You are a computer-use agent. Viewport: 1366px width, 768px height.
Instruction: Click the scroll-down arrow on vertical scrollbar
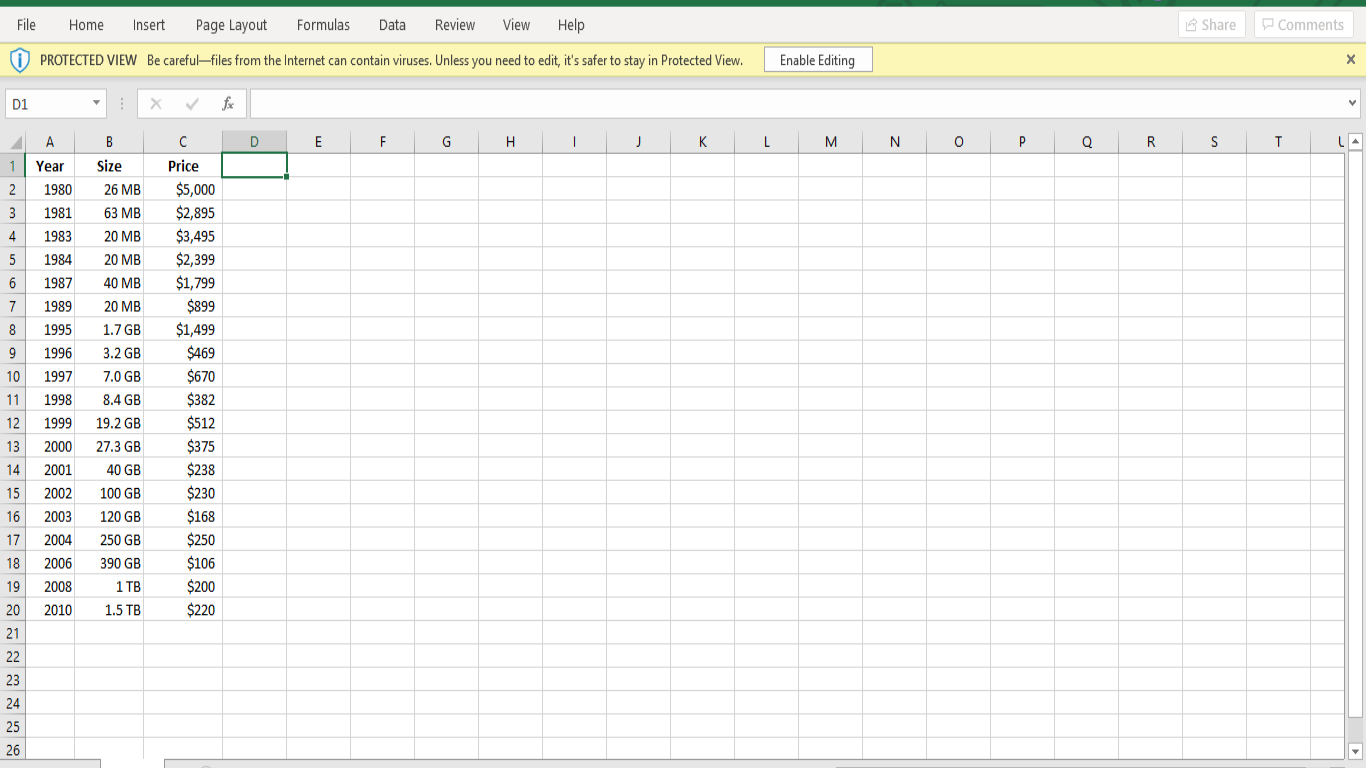tap(1356, 751)
